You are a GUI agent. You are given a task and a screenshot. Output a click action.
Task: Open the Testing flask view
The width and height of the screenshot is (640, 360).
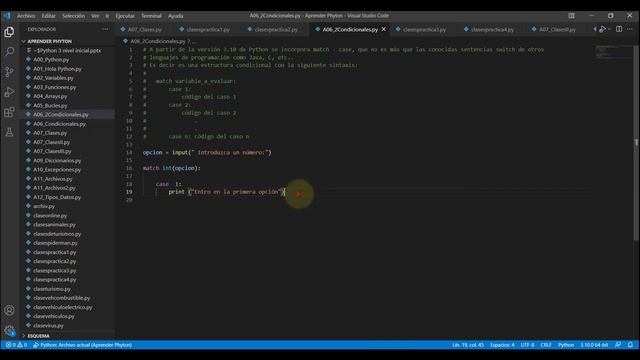pos(9,132)
